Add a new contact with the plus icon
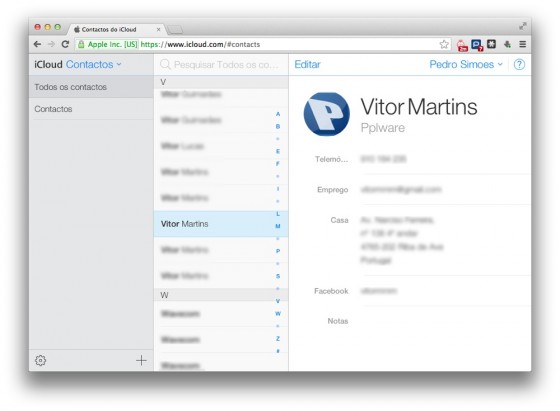This screenshot has height=411, width=560. point(141,360)
